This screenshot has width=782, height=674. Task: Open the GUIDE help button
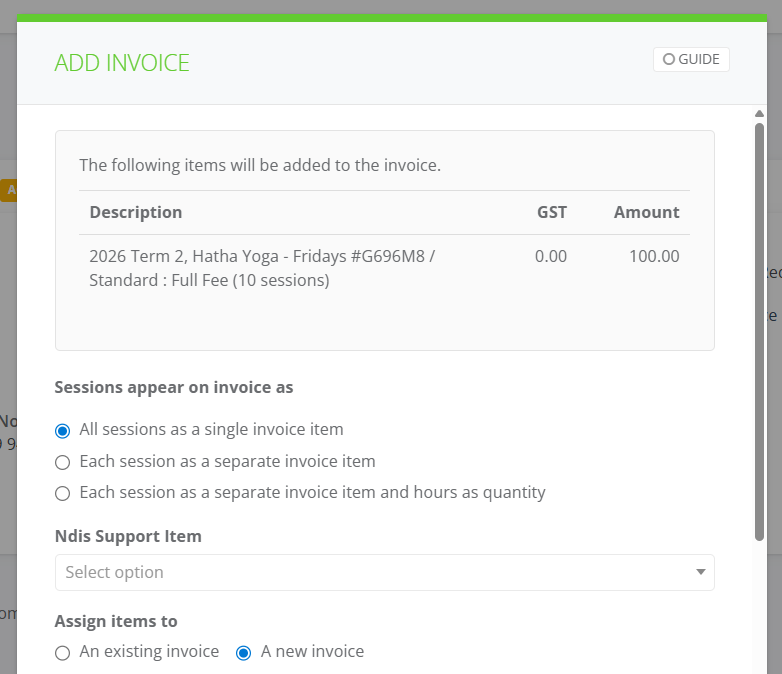[691, 59]
